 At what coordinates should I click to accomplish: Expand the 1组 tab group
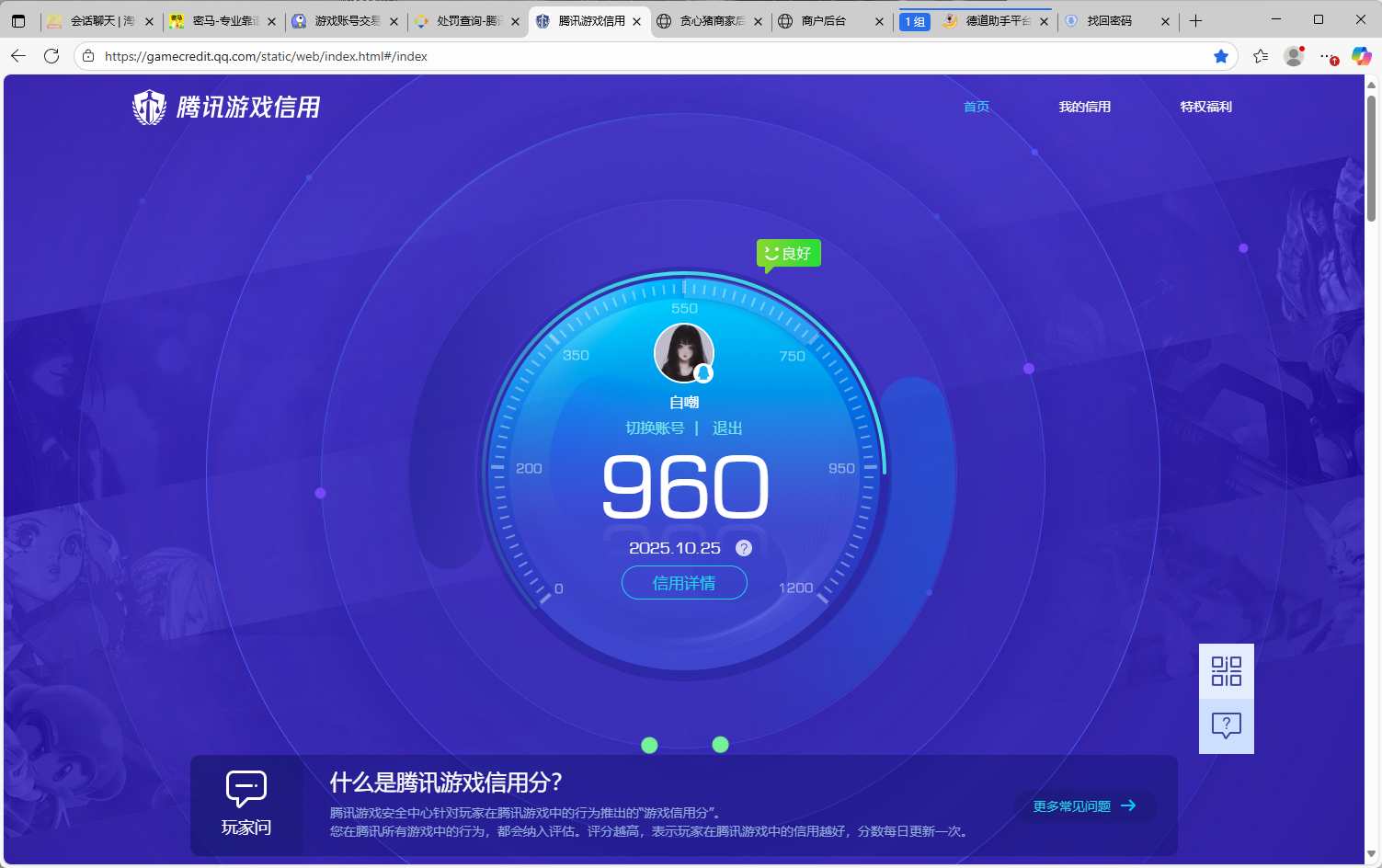914,20
